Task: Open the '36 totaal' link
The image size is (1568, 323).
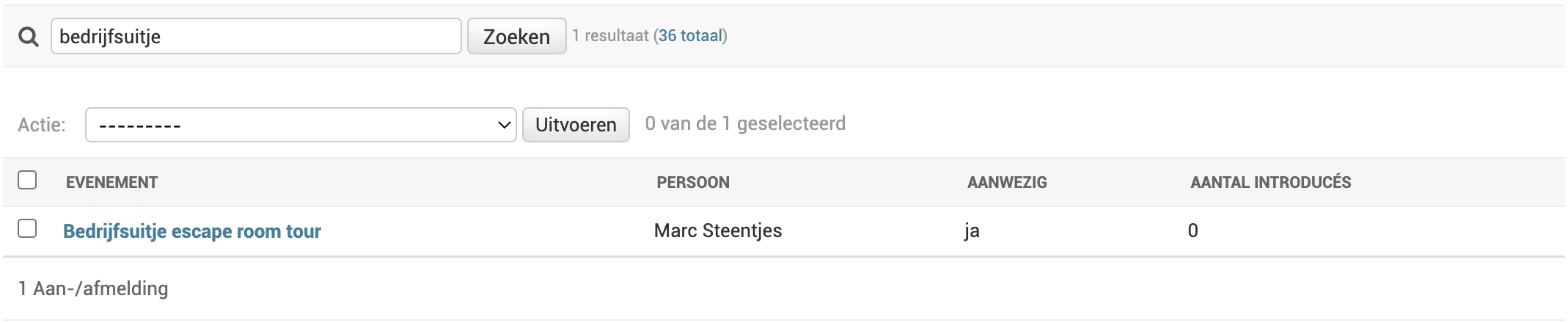Action: click(689, 36)
